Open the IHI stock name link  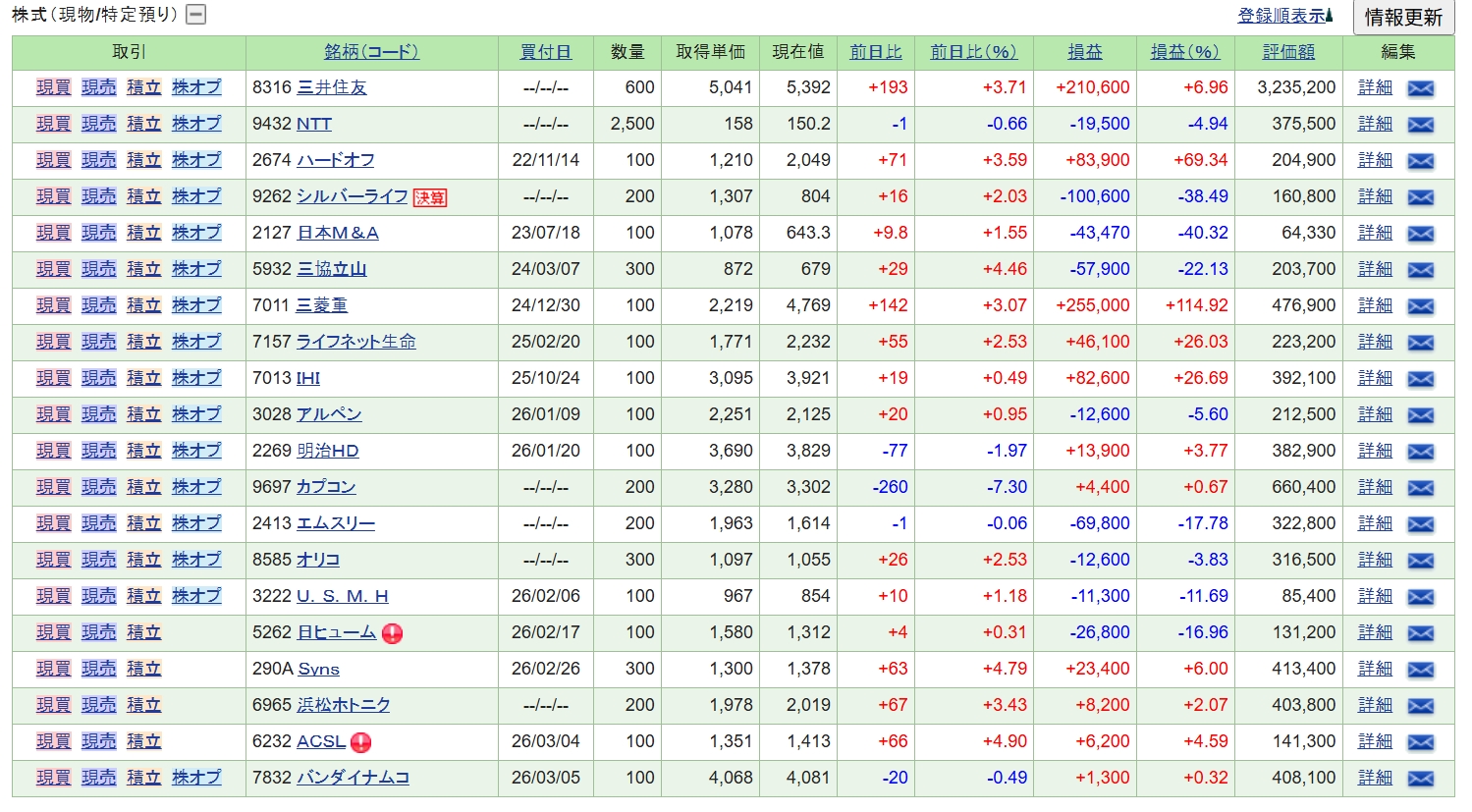pyautogui.click(x=308, y=378)
